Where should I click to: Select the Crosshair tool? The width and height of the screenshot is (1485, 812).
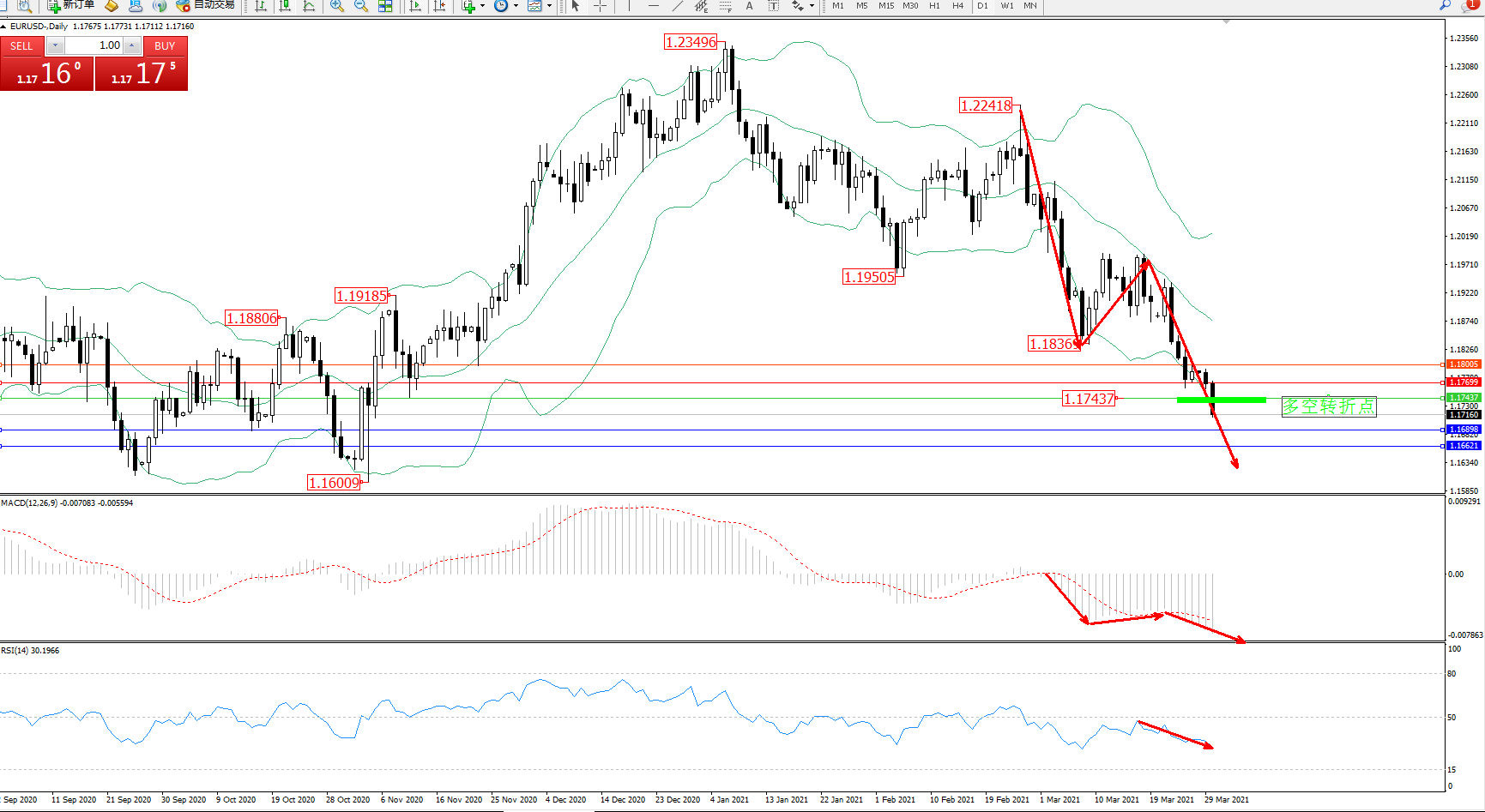tap(600, 6)
